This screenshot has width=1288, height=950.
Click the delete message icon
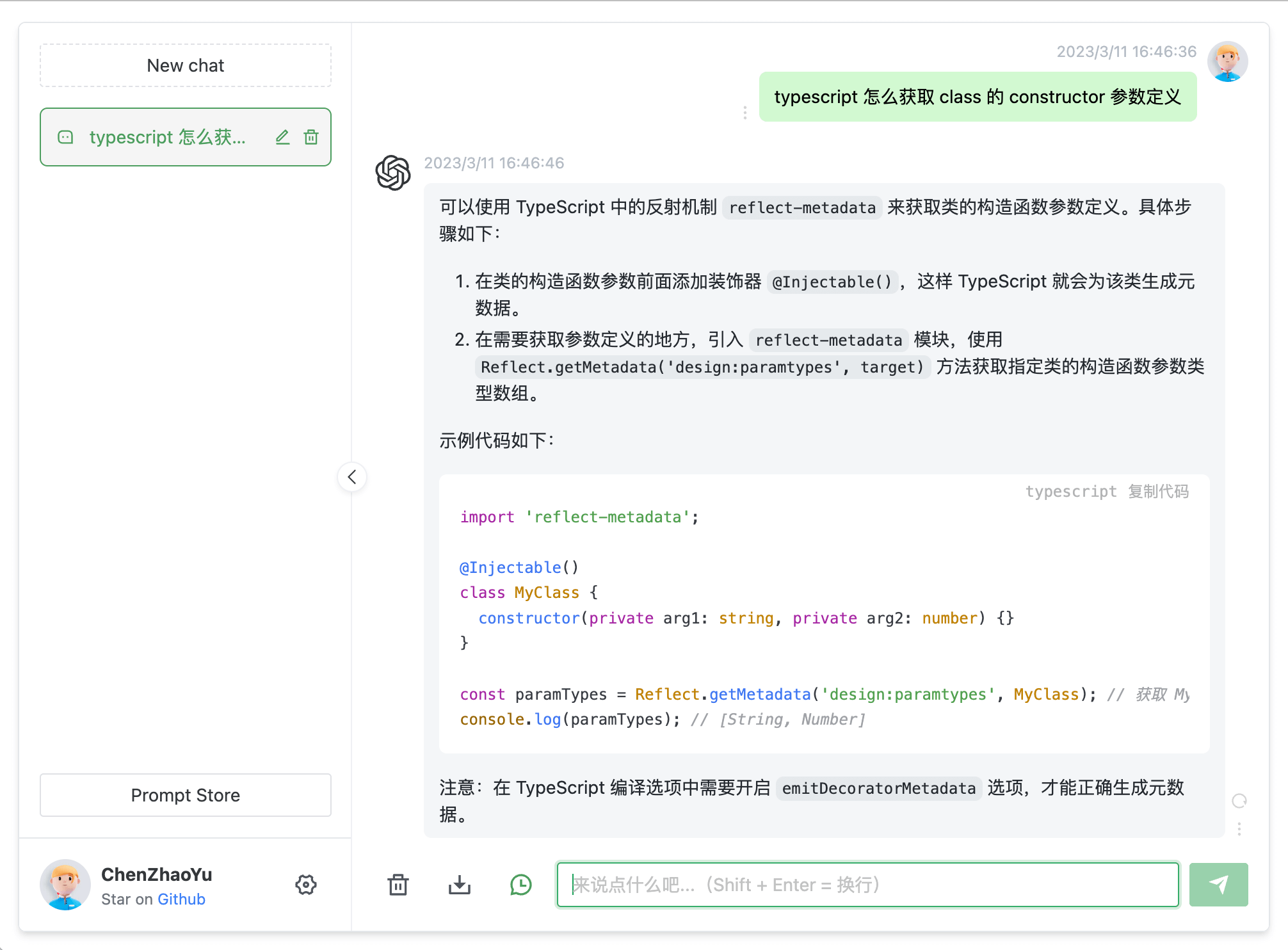400,884
